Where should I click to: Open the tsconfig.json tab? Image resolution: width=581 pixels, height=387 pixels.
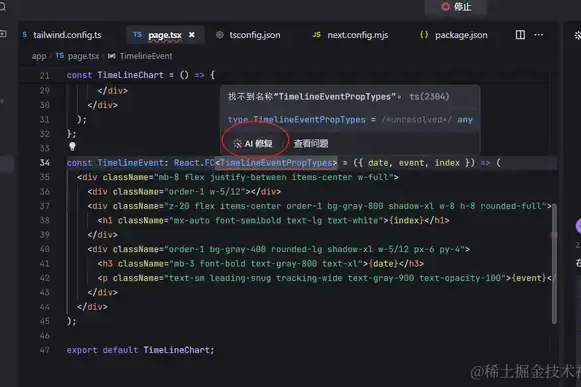pos(255,35)
